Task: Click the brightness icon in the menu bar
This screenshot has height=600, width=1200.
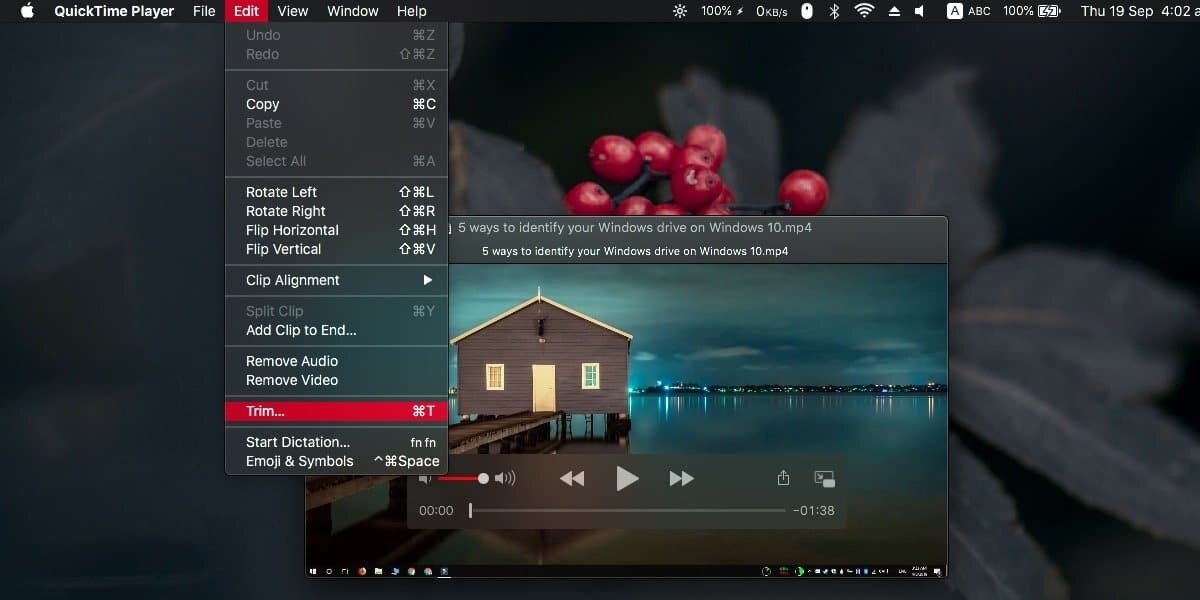Action: coord(679,11)
